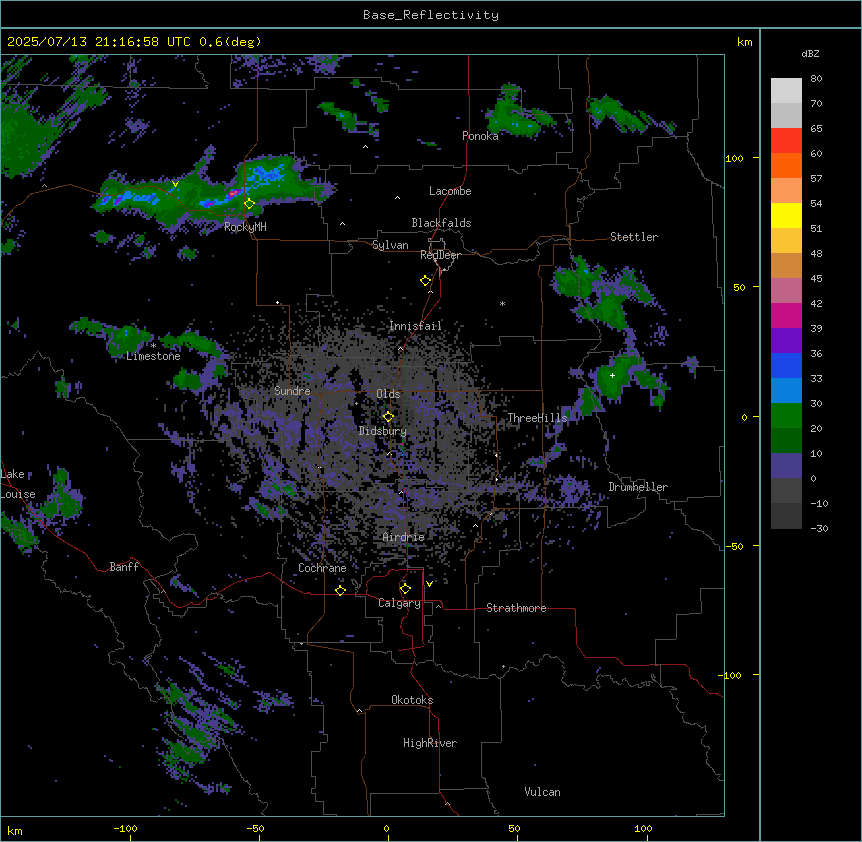Screen dimensions: 862x842
Task: Click the km unit label at top right
Action: [744, 42]
